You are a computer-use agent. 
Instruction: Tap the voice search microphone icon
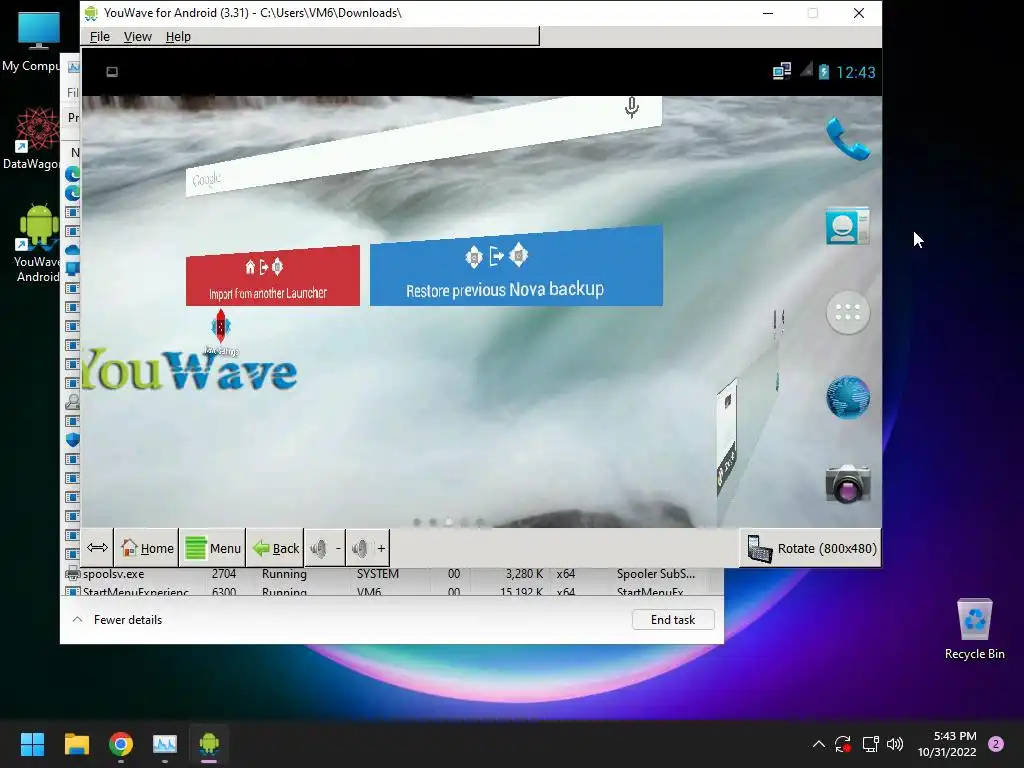pyautogui.click(x=631, y=108)
